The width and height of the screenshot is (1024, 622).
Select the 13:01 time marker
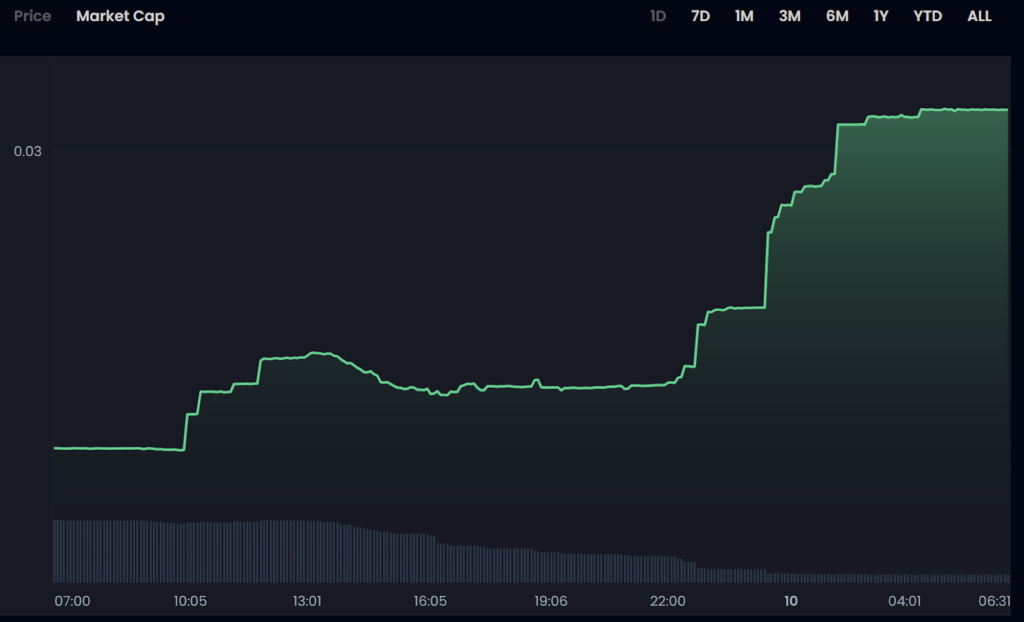307,601
